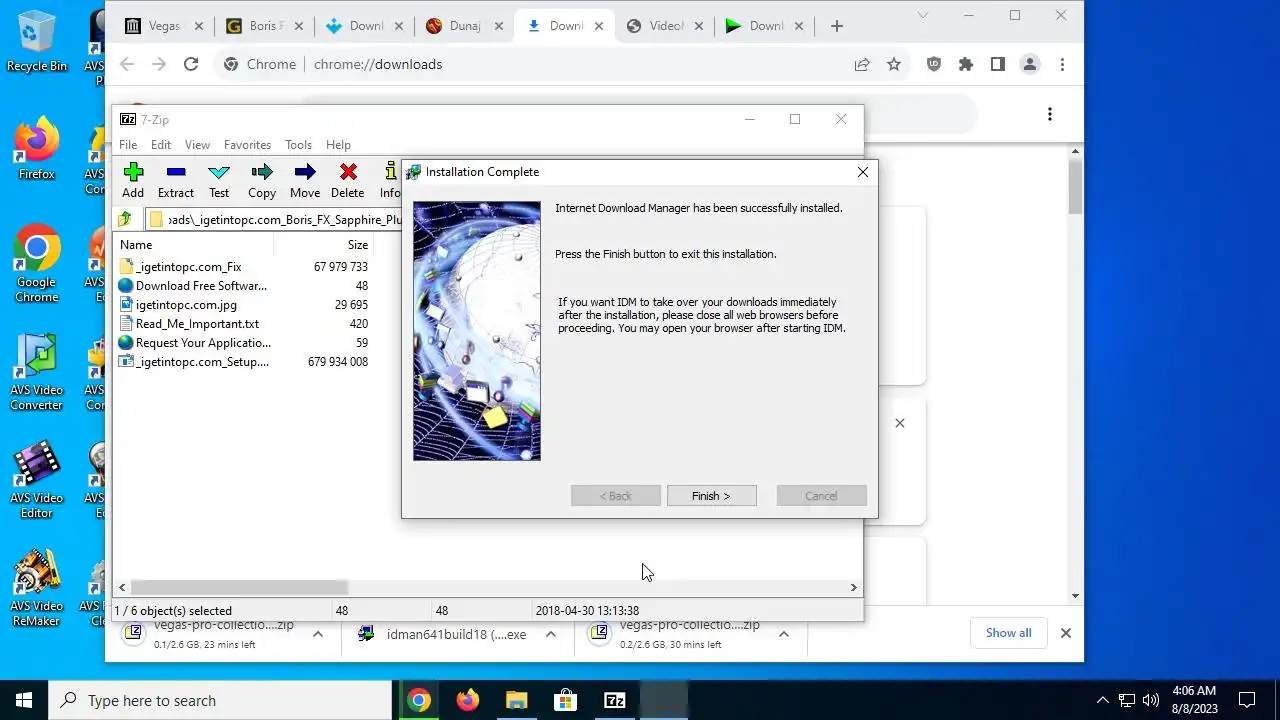1280x720 pixels.
Task: Open the Chrome side panel icon
Action: [x=998, y=64]
